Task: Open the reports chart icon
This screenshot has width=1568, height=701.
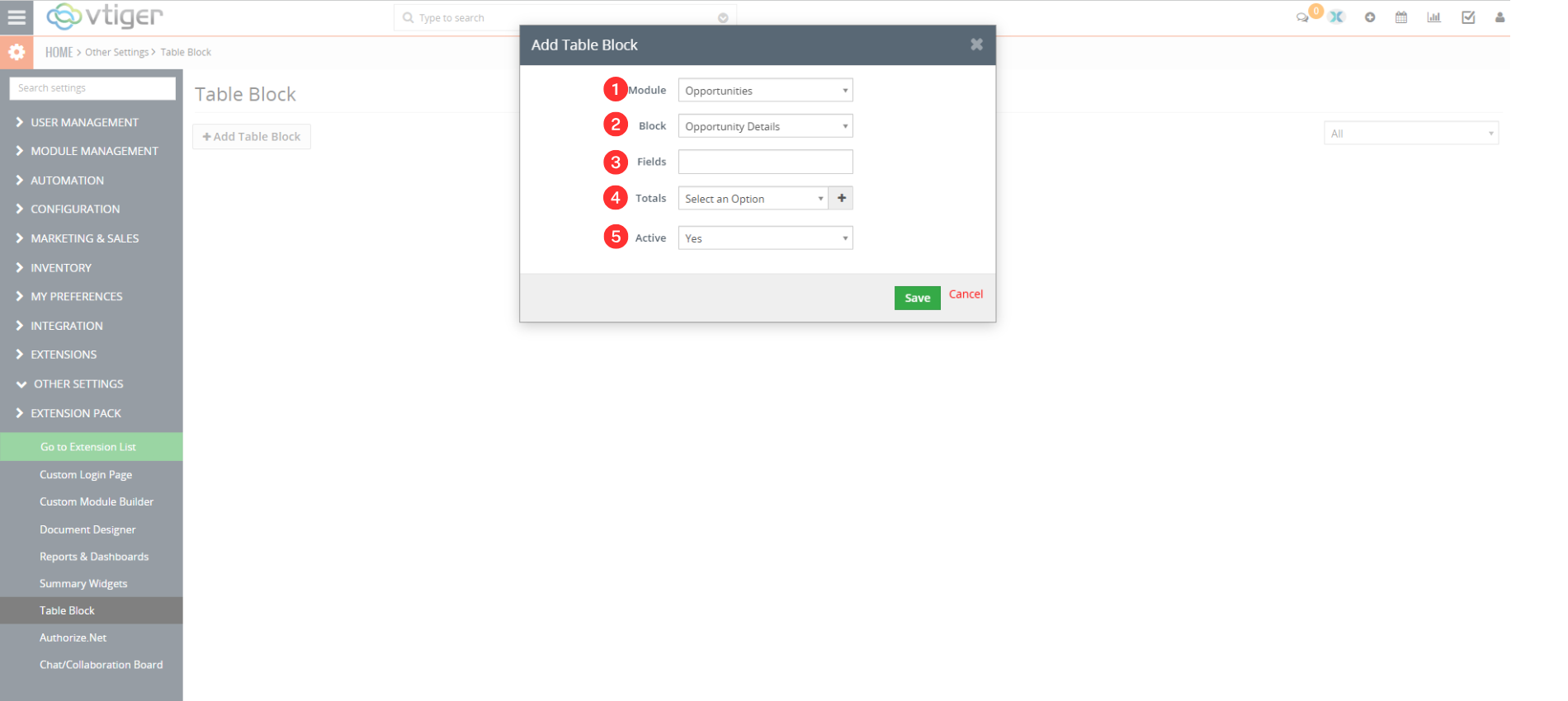Action: pos(1434,17)
